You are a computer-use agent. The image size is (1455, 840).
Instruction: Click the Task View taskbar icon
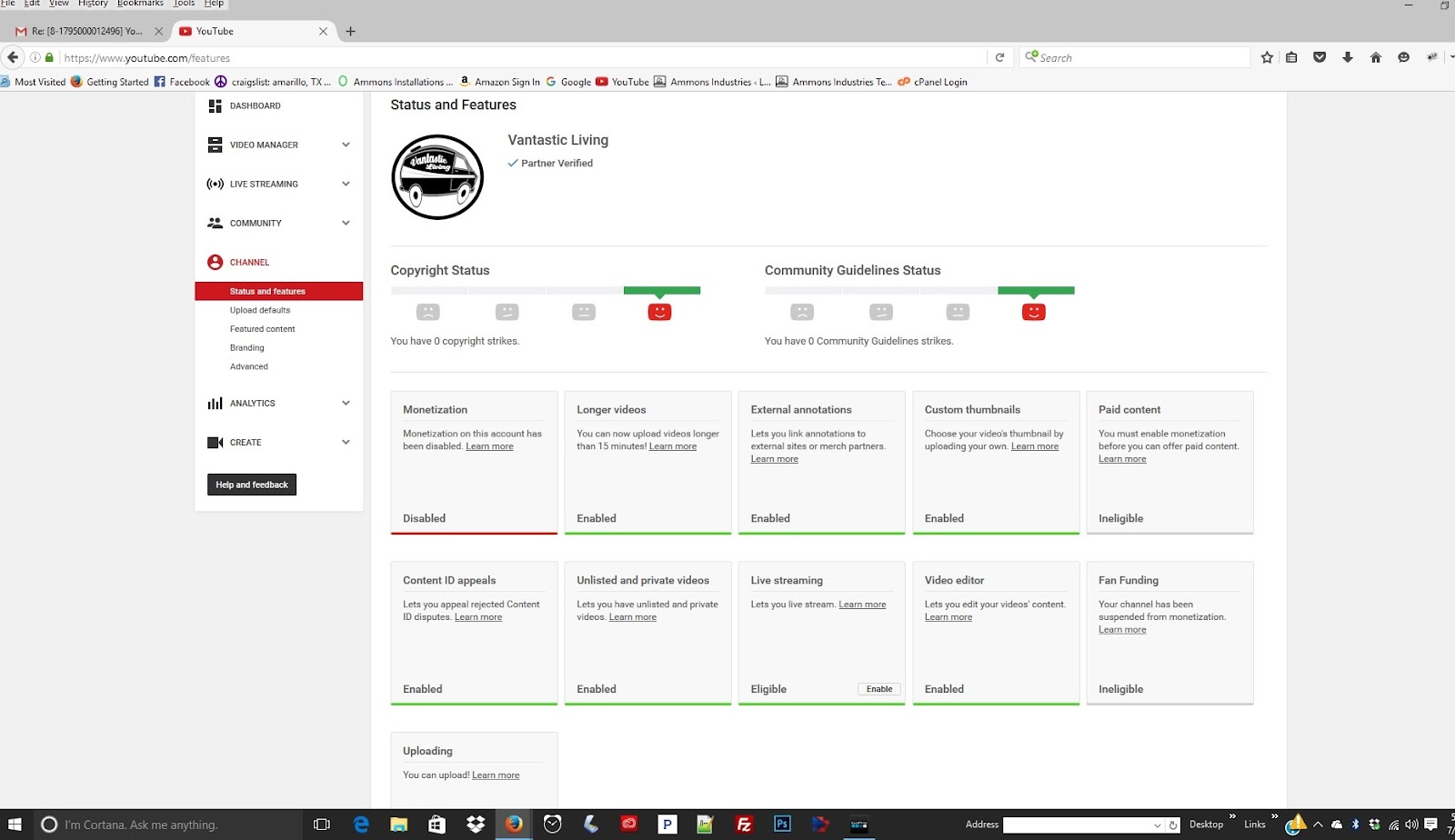coord(321,825)
